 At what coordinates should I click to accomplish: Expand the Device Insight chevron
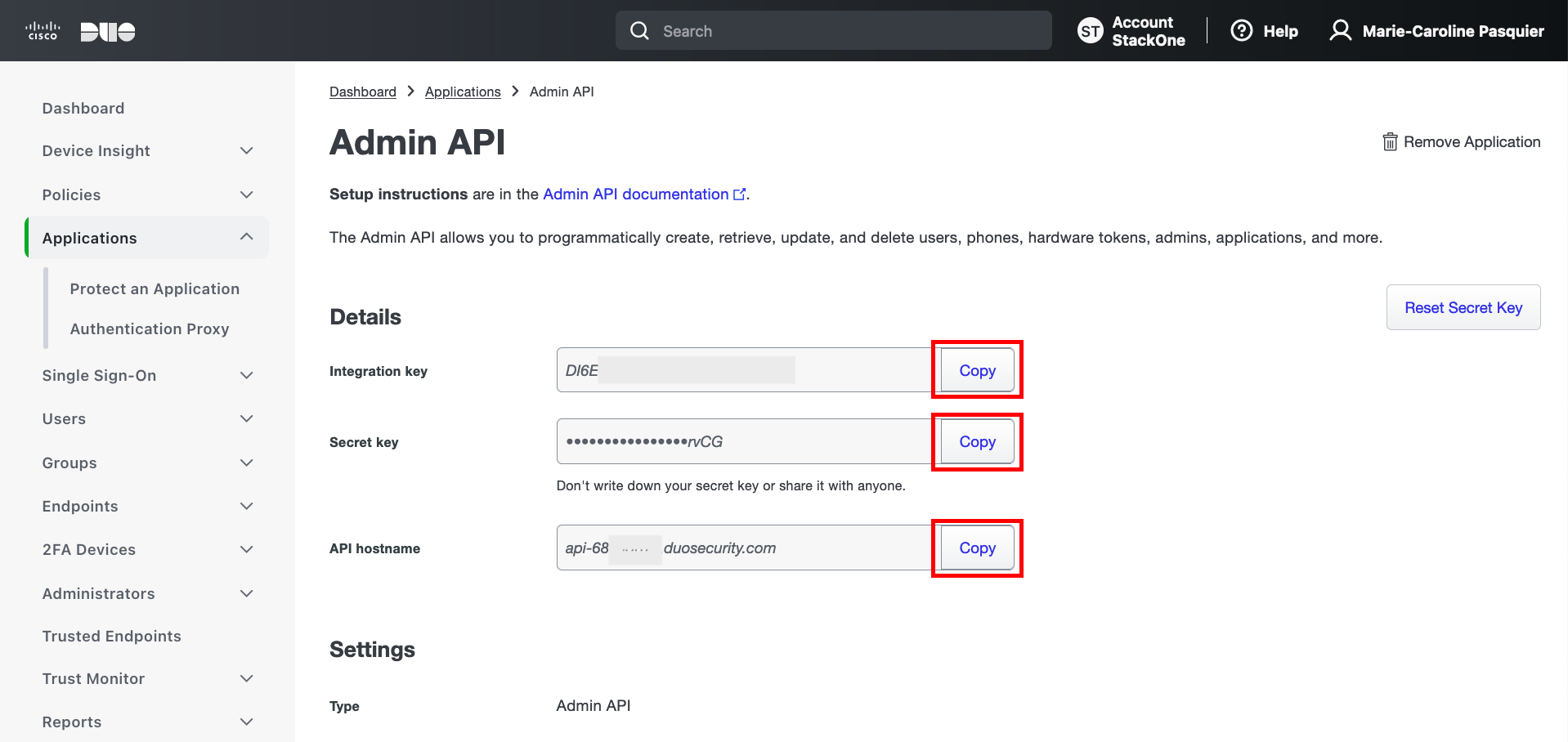(x=247, y=151)
